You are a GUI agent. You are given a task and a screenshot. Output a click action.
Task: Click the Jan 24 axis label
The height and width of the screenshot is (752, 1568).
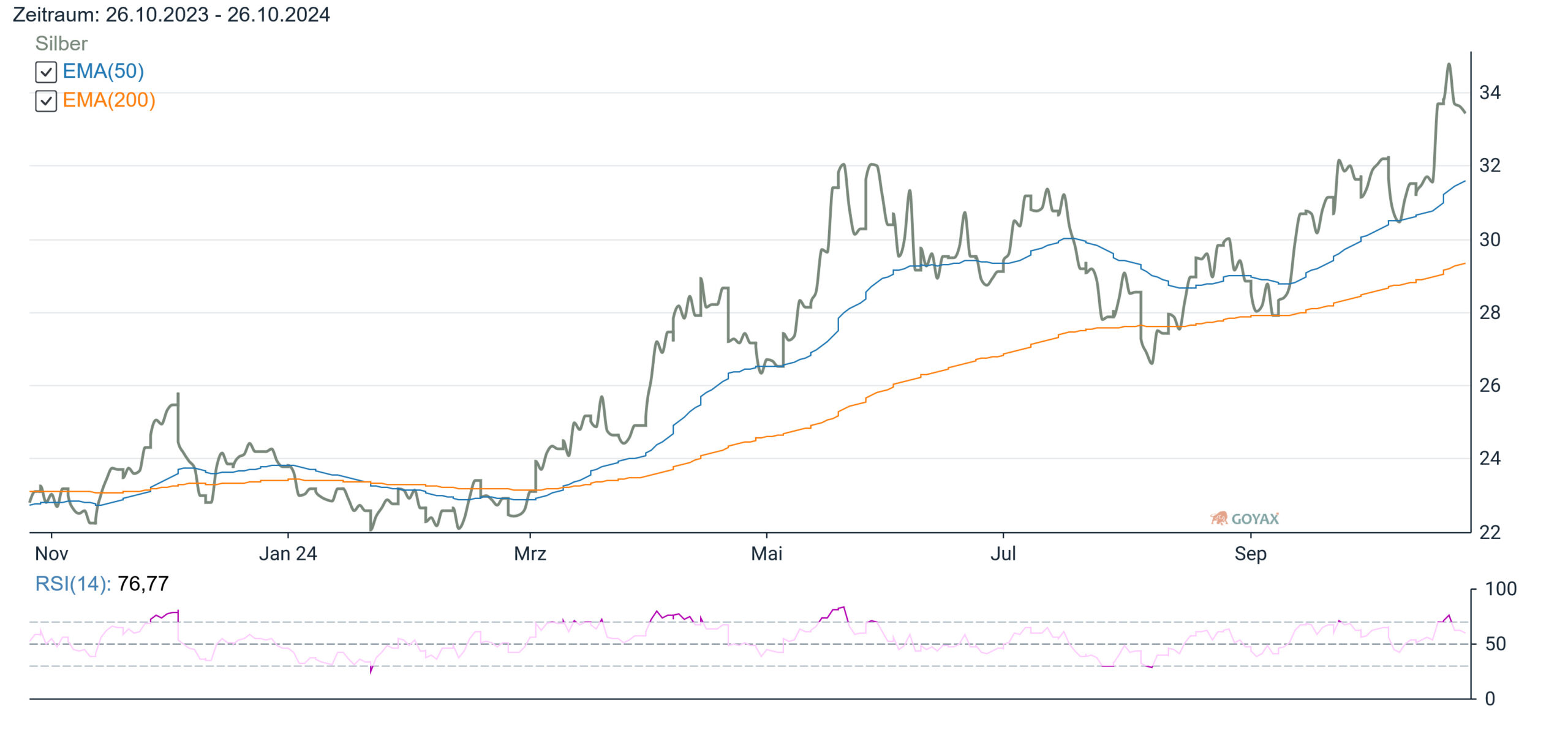[x=288, y=554]
